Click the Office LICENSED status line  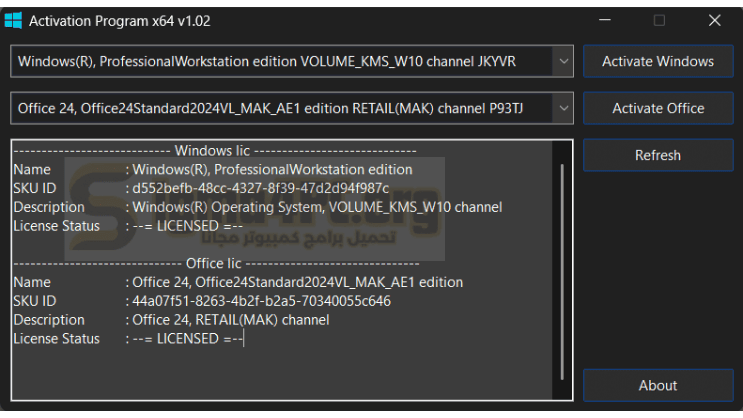(128, 339)
